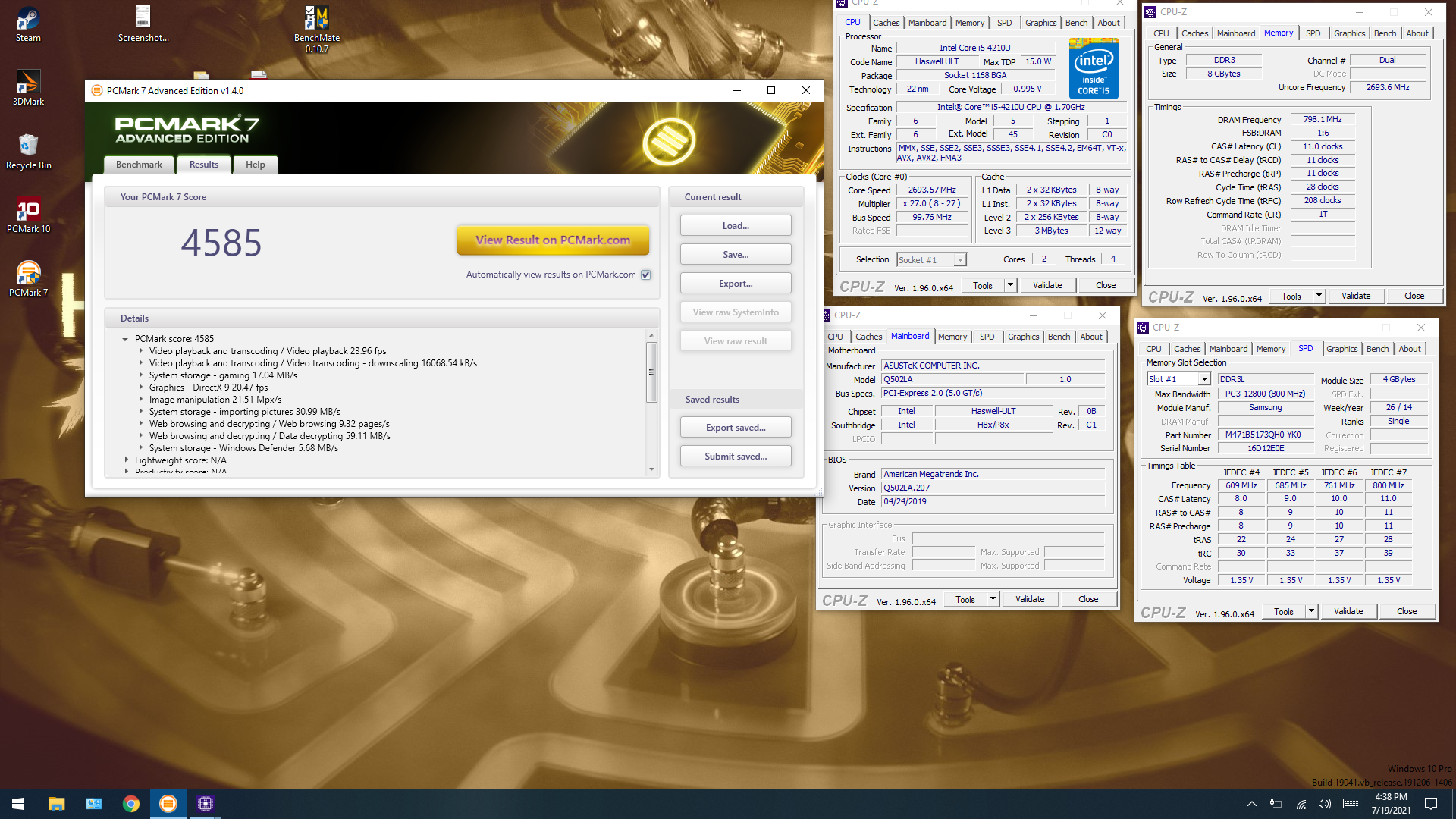The width and height of the screenshot is (1456, 819).
Task: Open Tools dropdown arrow in SPD window
Action: click(1311, 611)
